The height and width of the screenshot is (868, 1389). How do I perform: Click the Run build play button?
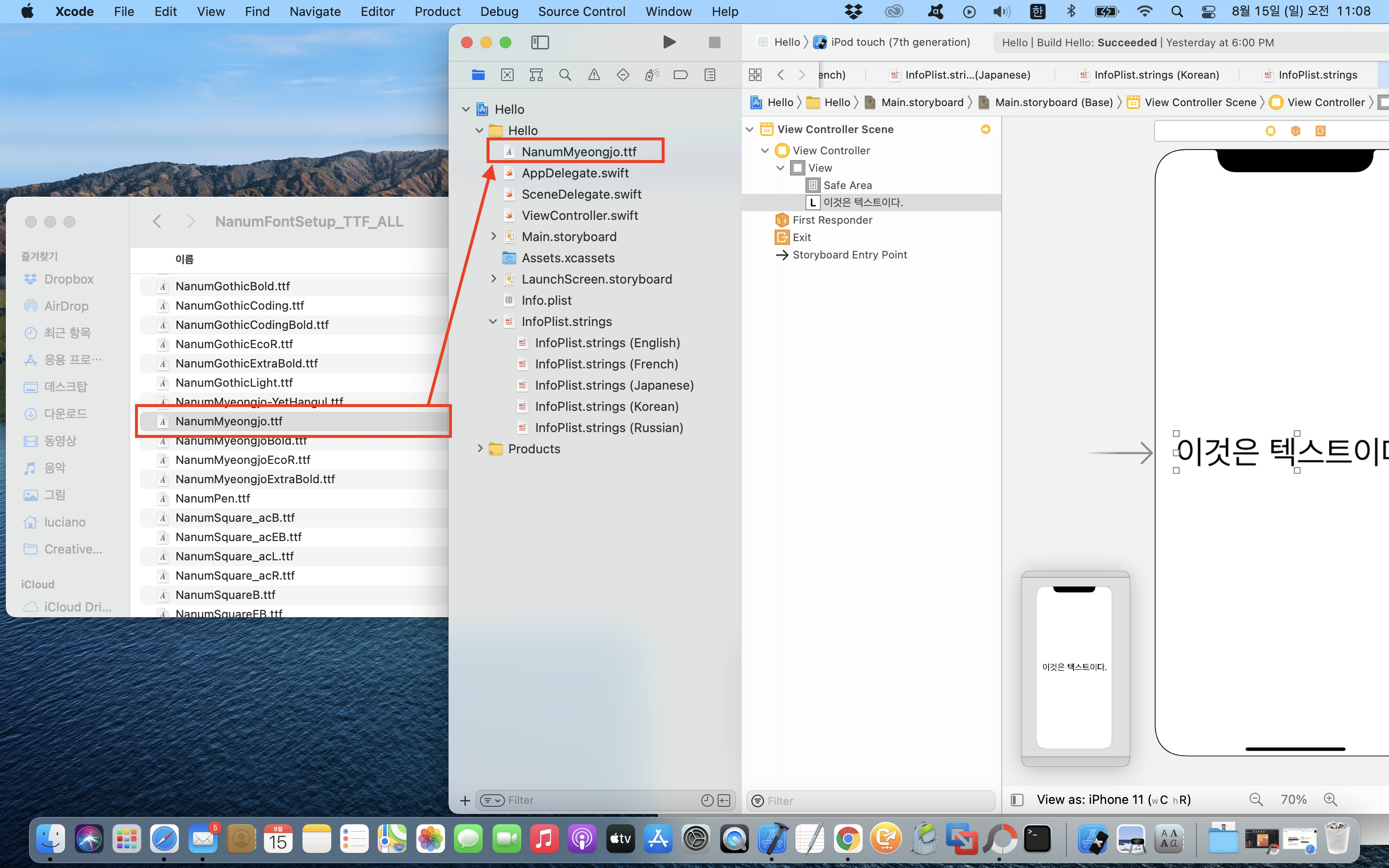[x=668, y=42]
